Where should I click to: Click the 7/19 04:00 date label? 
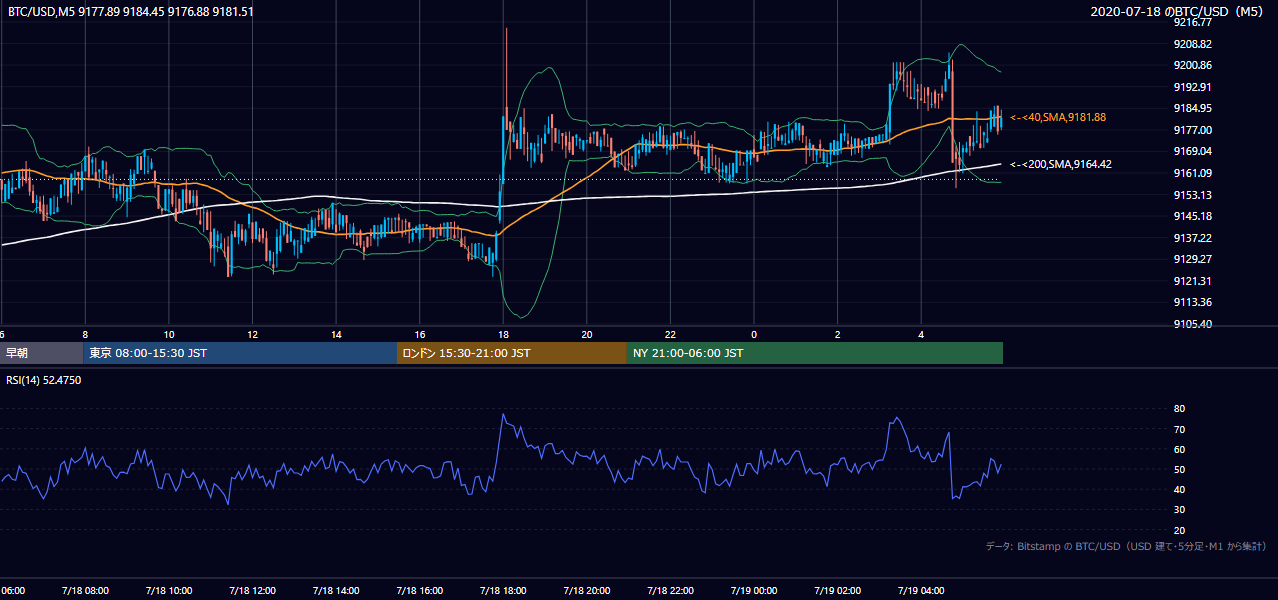pos(921,591)
